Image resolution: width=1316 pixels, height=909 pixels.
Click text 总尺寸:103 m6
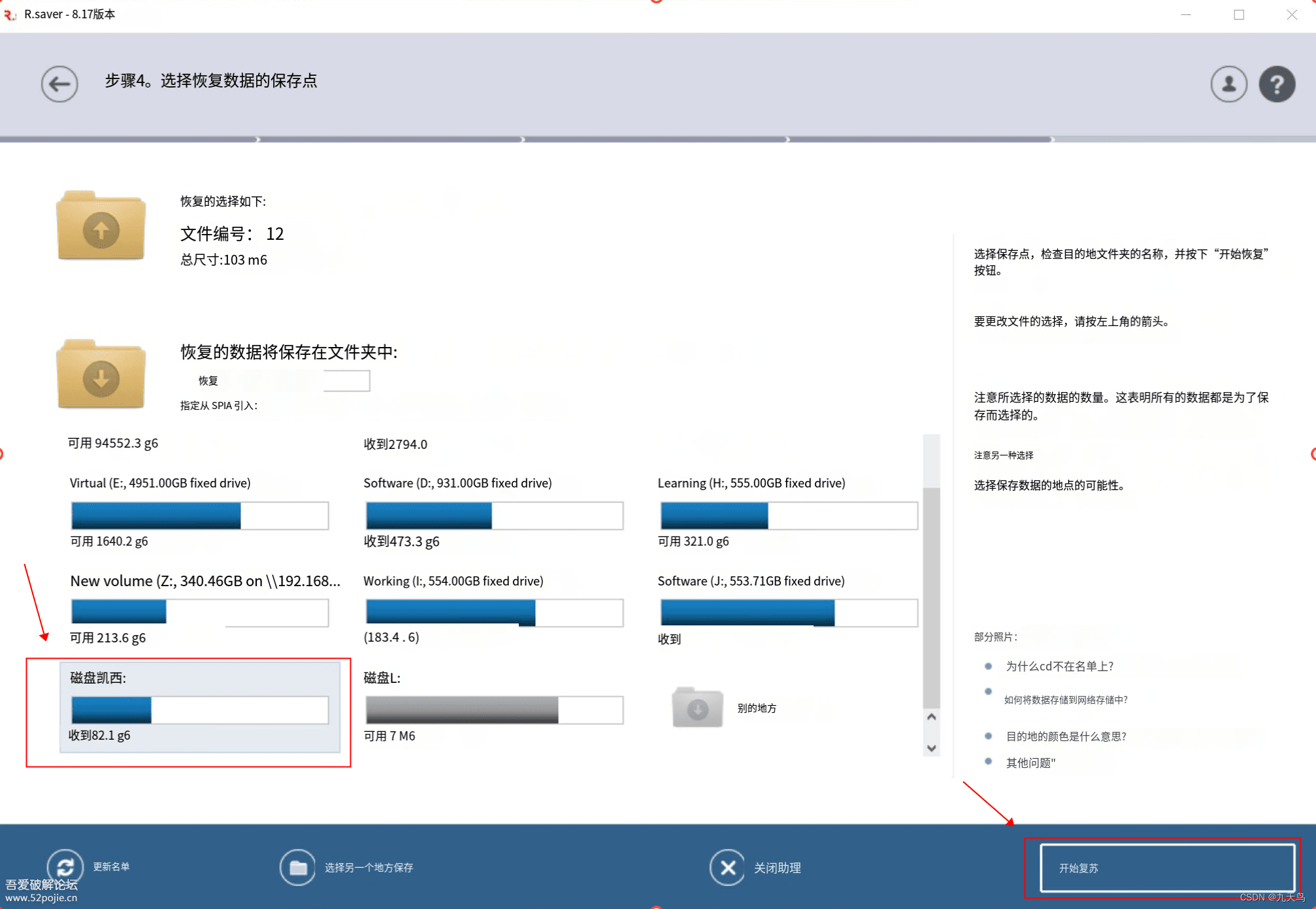point(223,259)
